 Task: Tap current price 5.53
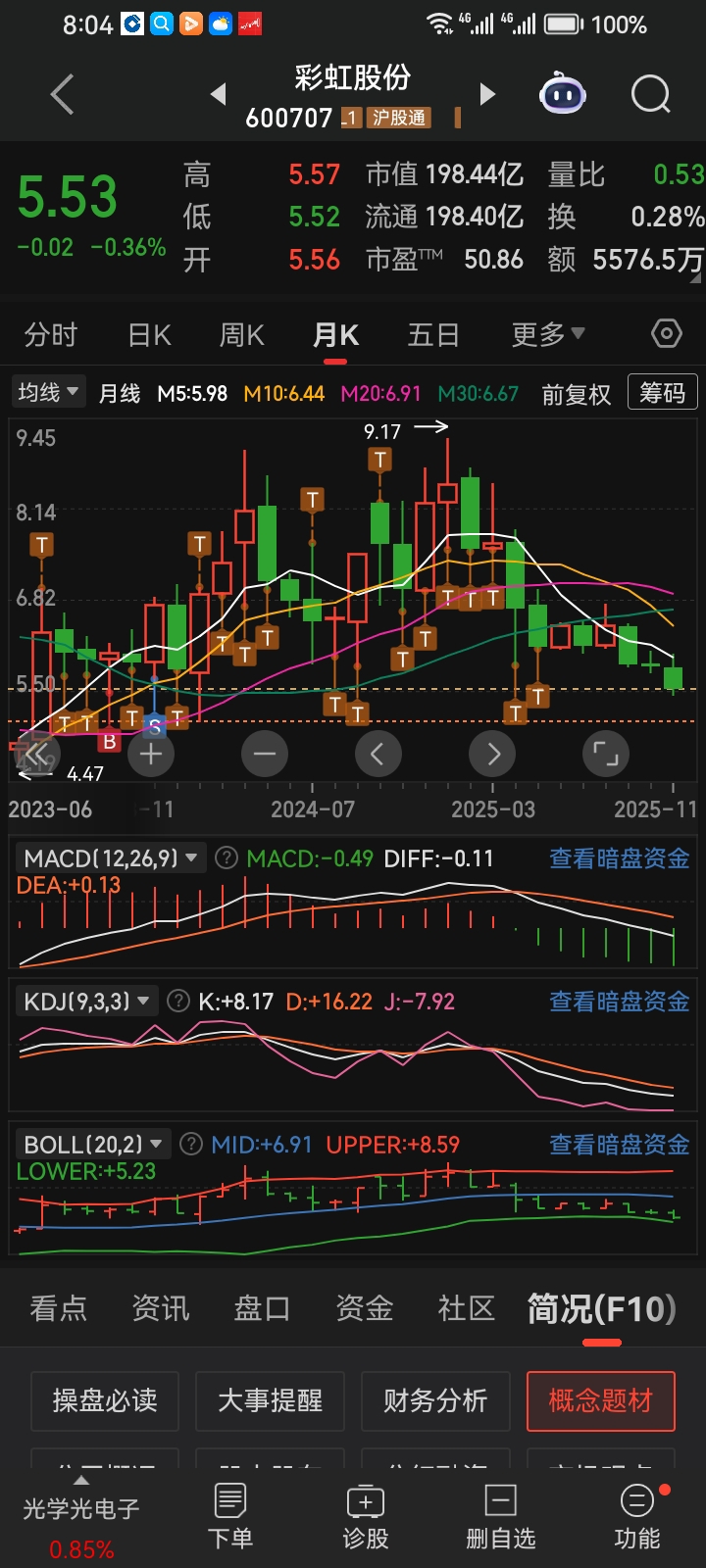[68, 196]
